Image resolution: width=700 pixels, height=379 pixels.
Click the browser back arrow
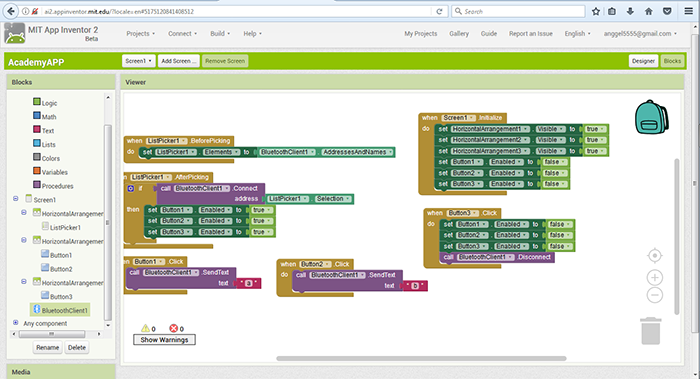click(x=11, y=11)
